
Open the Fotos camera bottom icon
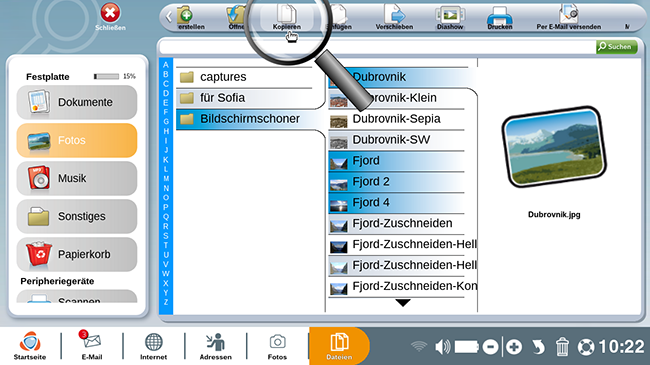(277, 346)
